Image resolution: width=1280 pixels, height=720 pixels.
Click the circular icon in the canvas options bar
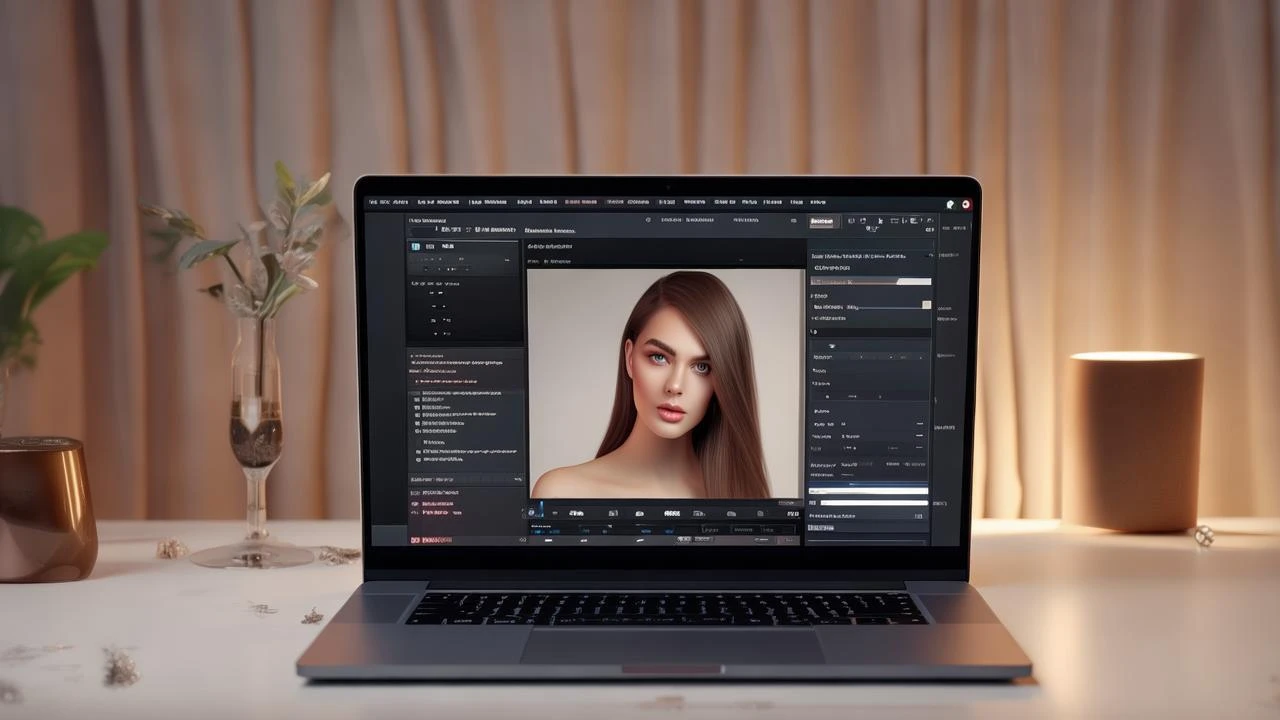tap(648, 220)
